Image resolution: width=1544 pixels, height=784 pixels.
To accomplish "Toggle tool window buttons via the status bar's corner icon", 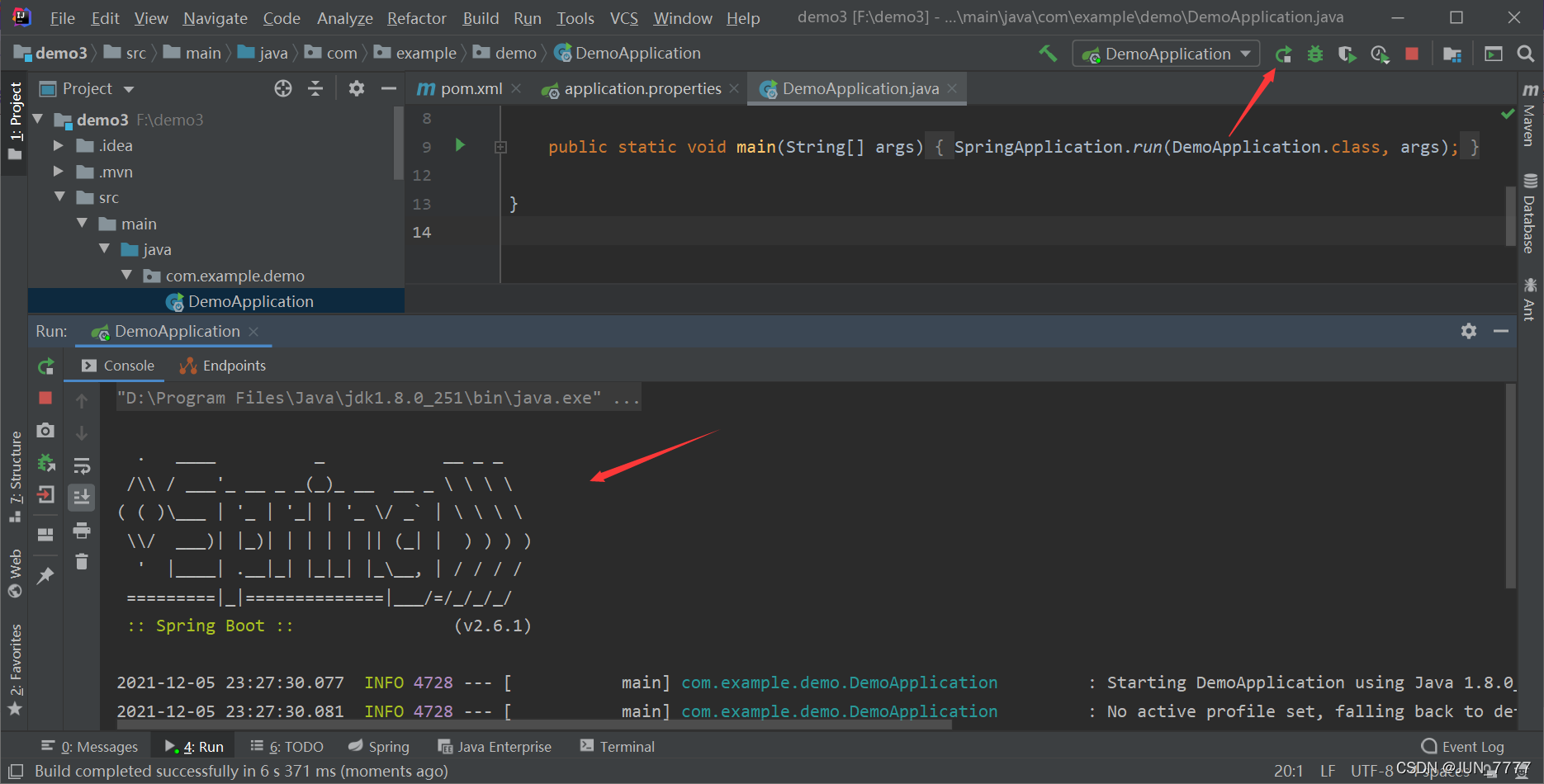I will click(15, 771).
